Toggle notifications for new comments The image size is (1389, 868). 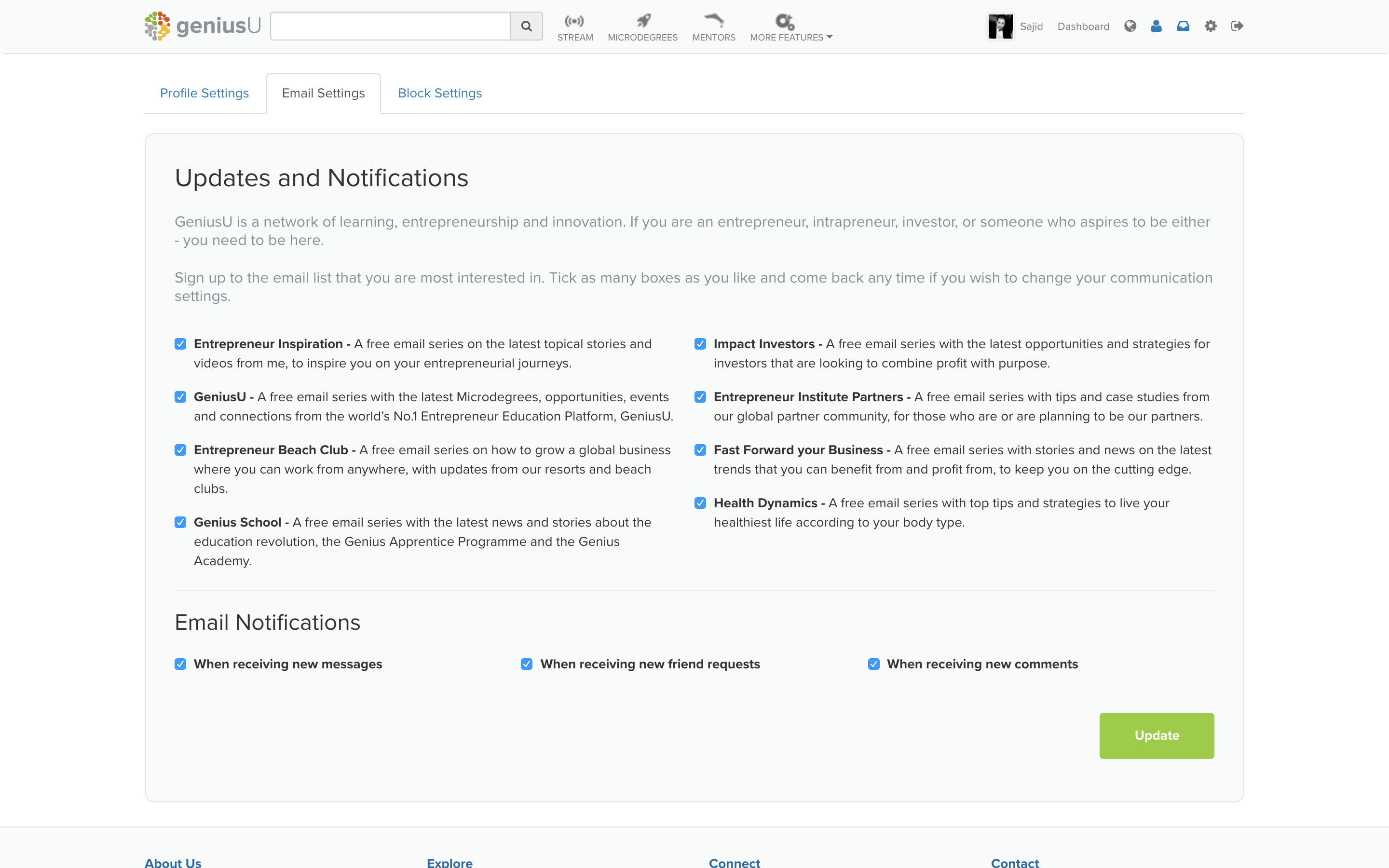tap(873, 664)
